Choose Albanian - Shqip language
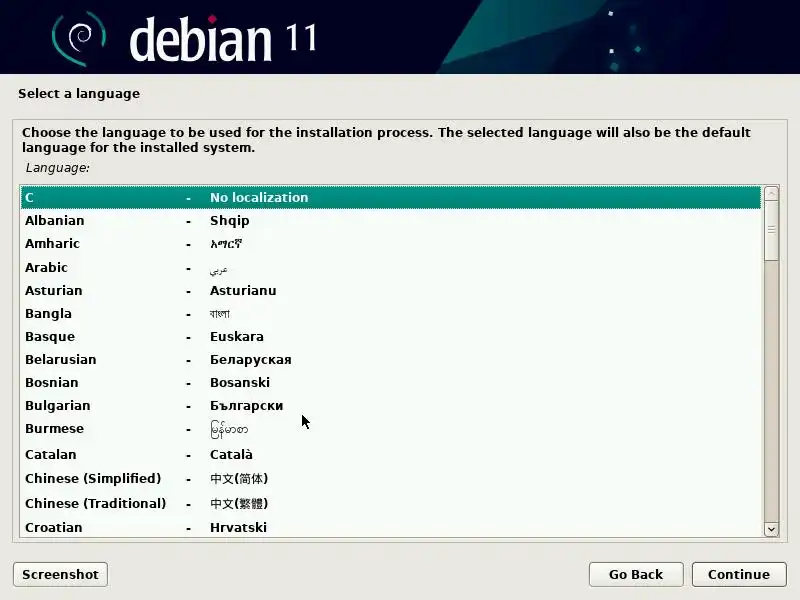Viewport: 800px width, 600px height. [391, 220]
